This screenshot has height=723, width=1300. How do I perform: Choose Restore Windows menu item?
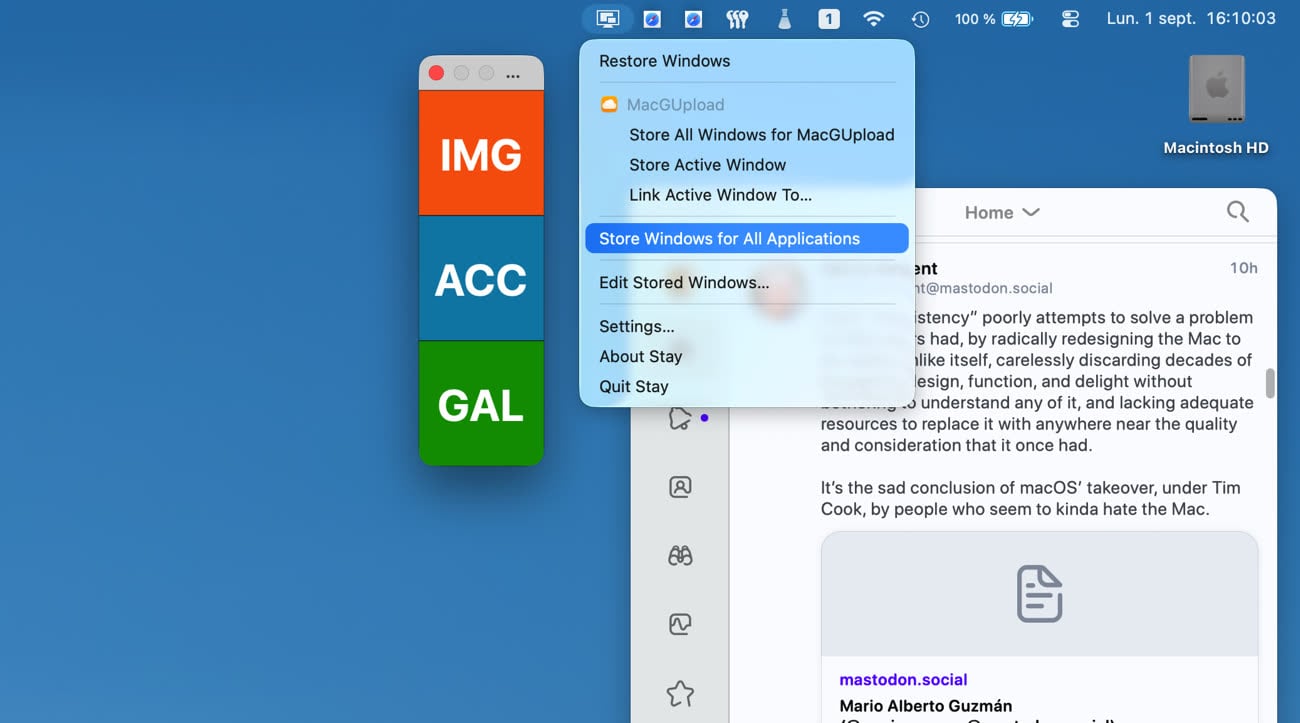(x=747, y=61)
